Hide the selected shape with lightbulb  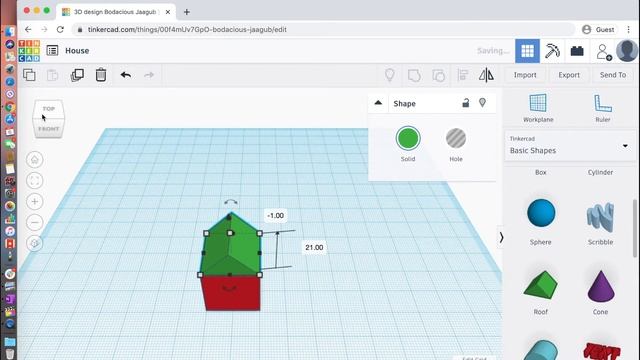click(x=482, y=103)
